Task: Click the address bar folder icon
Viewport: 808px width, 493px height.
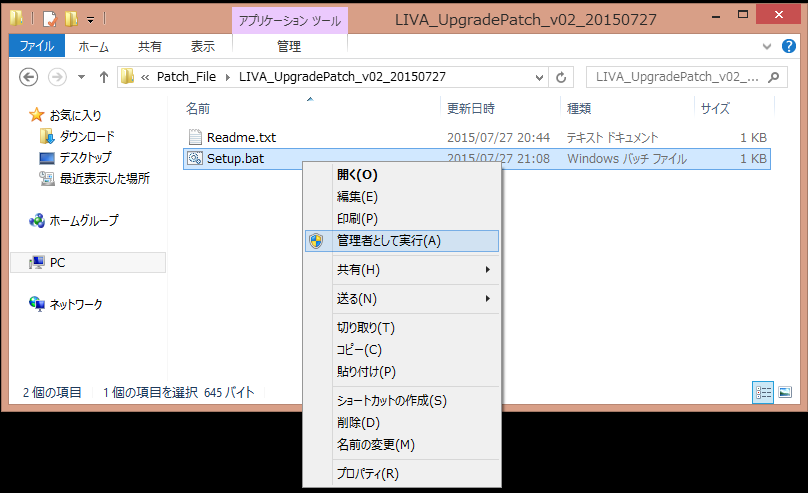Action: (x=127, y=77)
